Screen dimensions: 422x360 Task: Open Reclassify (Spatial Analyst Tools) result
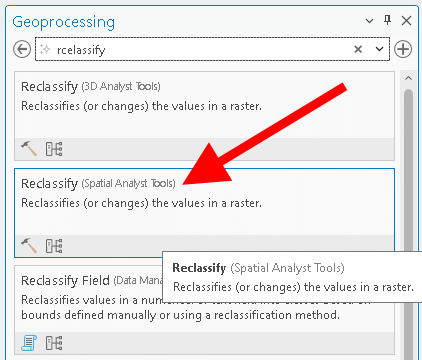pos(204,213)
